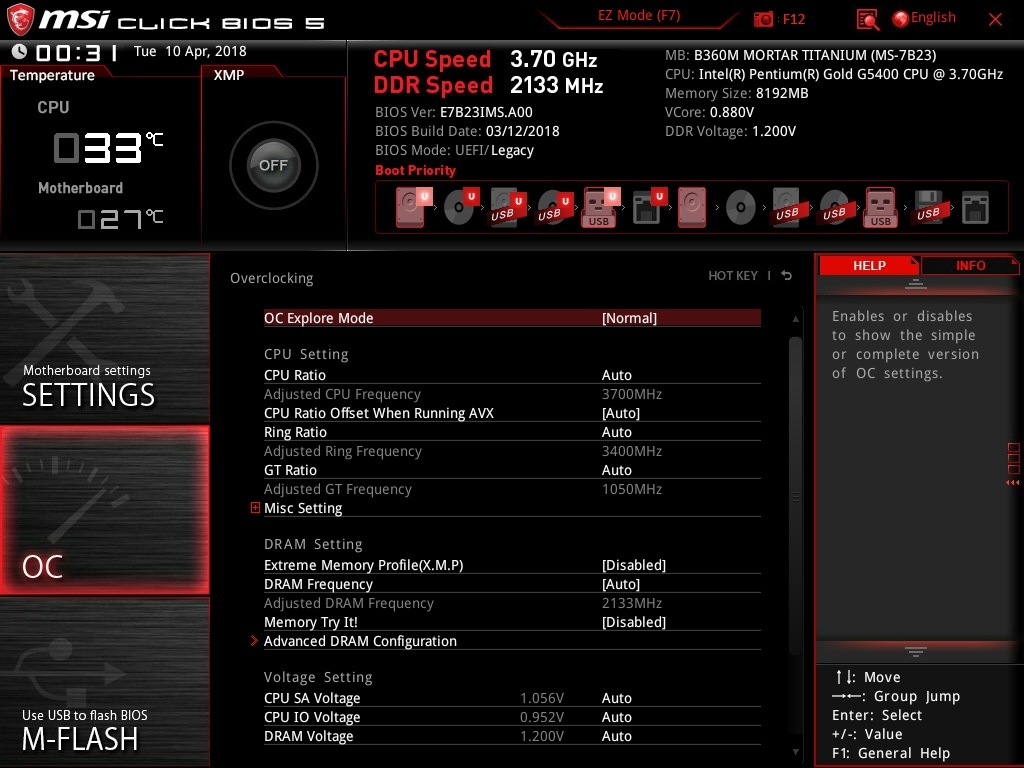Image resolution: width=1024 pixels, height=768 pixels.
Task: Select the UEFI network boot device icon
Action: click(649, 208)
